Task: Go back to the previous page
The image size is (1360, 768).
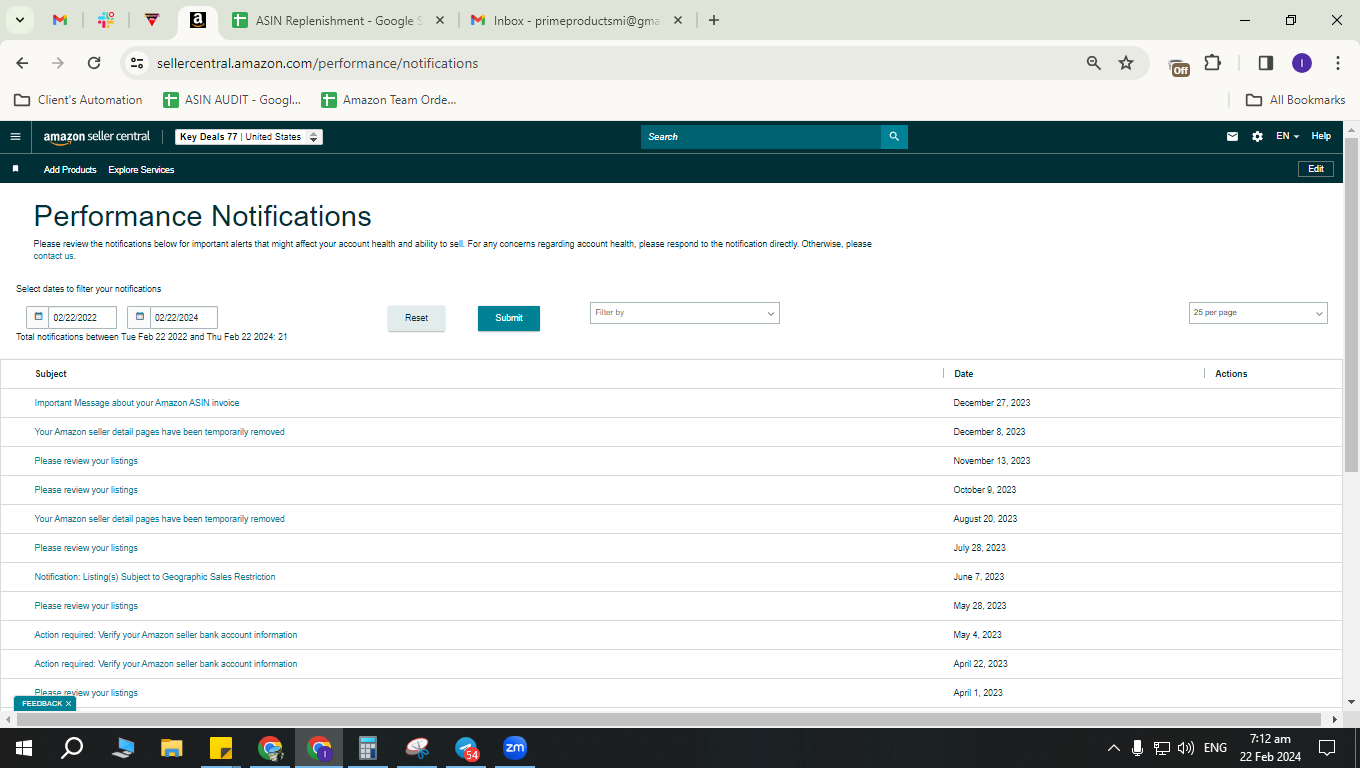Action: (22, 63)
